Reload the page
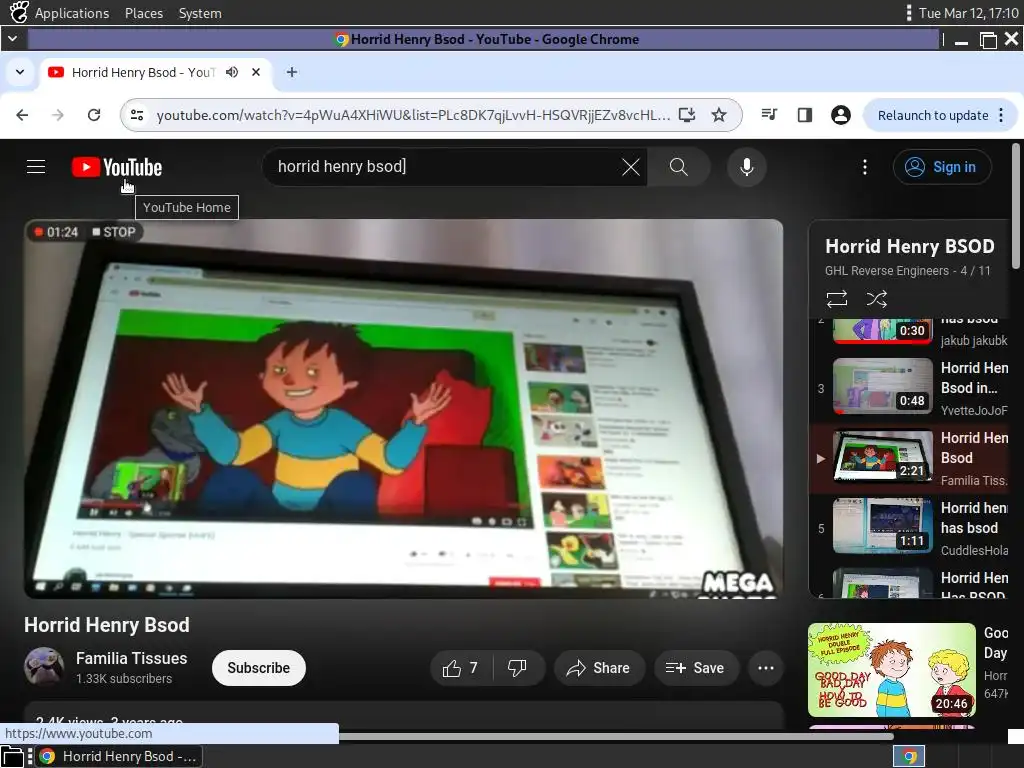1024x768 pixels. pos(94,115)
